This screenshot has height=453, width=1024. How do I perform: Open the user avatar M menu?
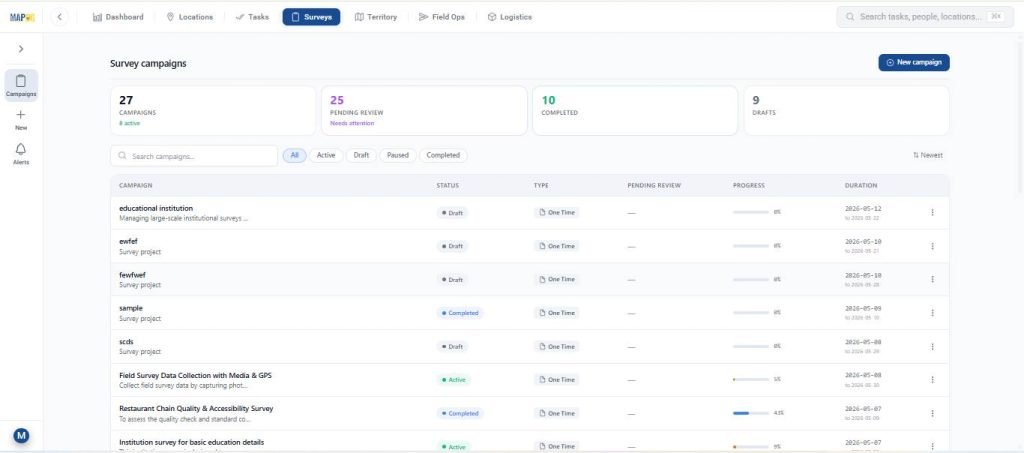click(21, 436)
